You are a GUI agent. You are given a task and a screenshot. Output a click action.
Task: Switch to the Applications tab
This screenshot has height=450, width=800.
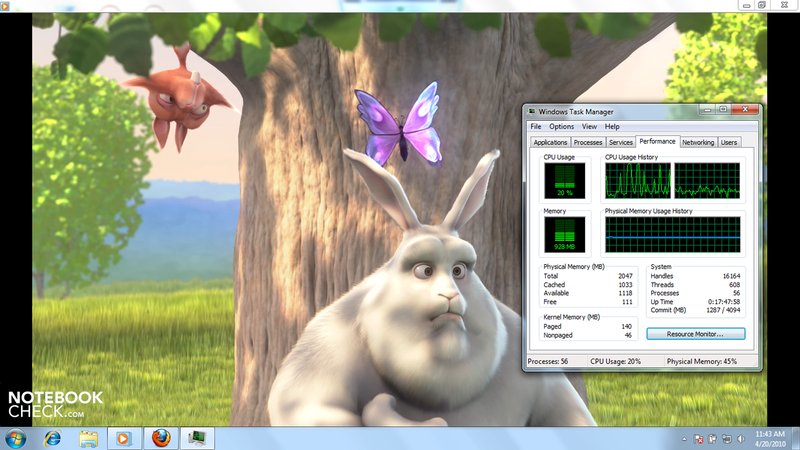[x=550, y=142]
